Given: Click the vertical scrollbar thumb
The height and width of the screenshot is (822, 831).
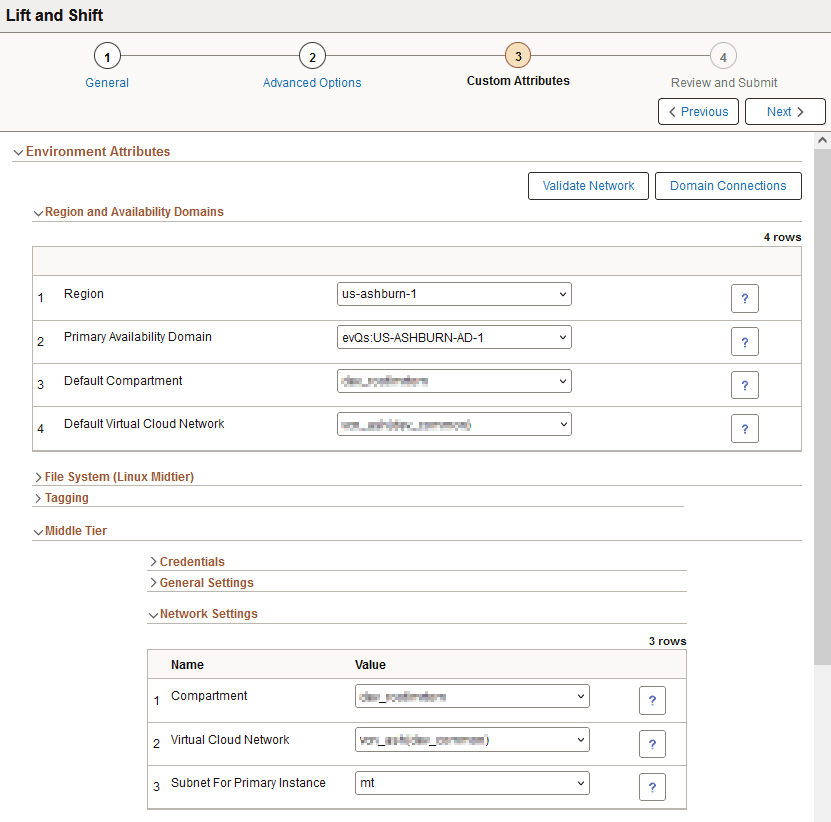Looking at the screenshot, I should click(822, 405).
